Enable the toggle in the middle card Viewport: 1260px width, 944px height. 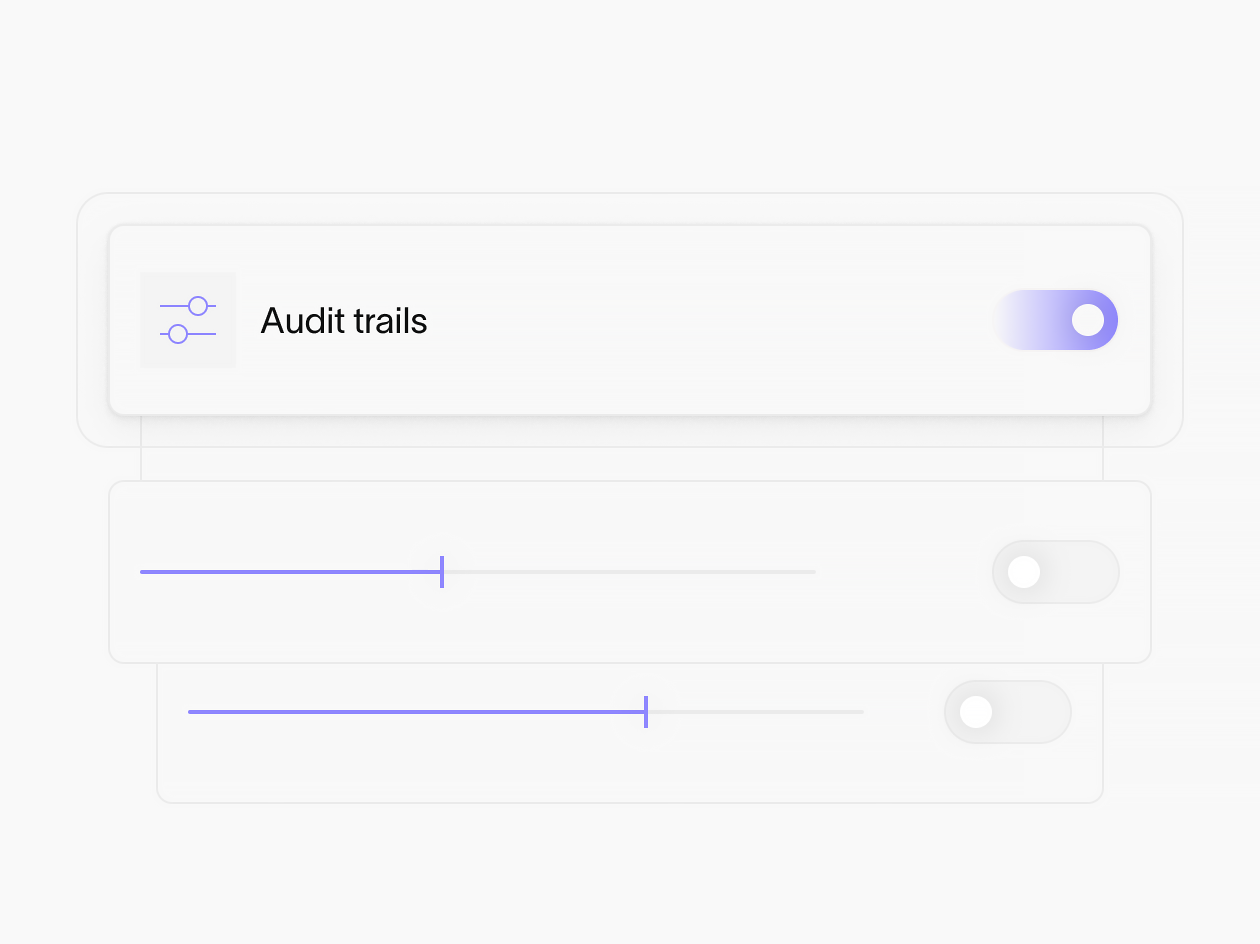[x=1056, y=572]
